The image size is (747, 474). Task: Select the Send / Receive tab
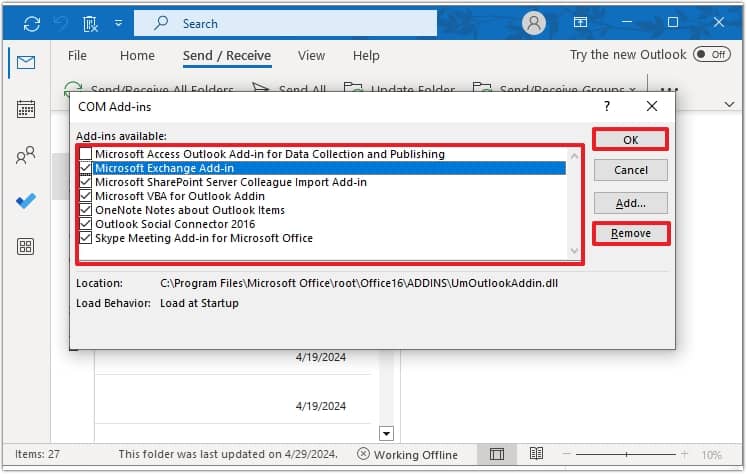(x=227, y=56)
